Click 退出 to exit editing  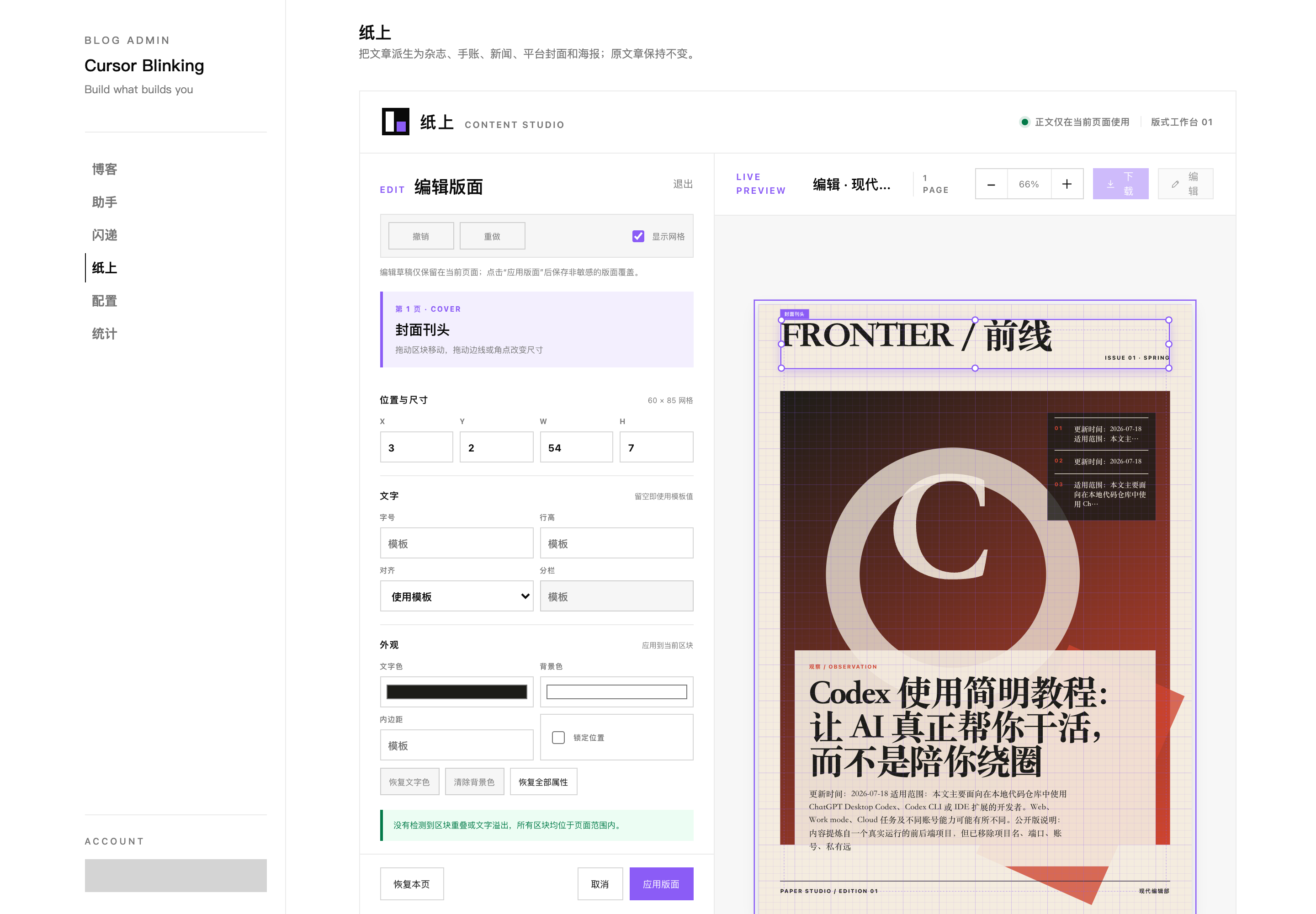[x=683, y=184]
